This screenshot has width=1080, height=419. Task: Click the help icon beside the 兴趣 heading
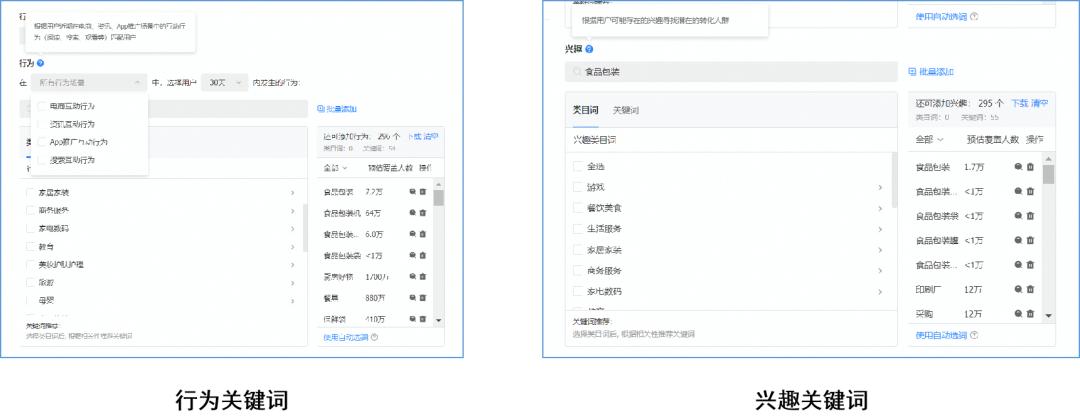[x=590, y=49]
